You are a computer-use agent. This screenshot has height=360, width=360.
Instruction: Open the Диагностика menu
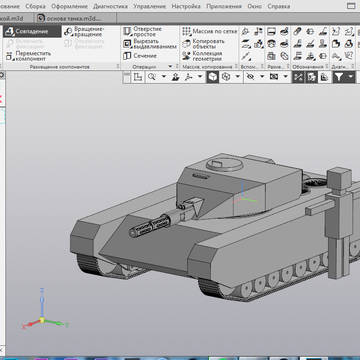pos(110,6)
